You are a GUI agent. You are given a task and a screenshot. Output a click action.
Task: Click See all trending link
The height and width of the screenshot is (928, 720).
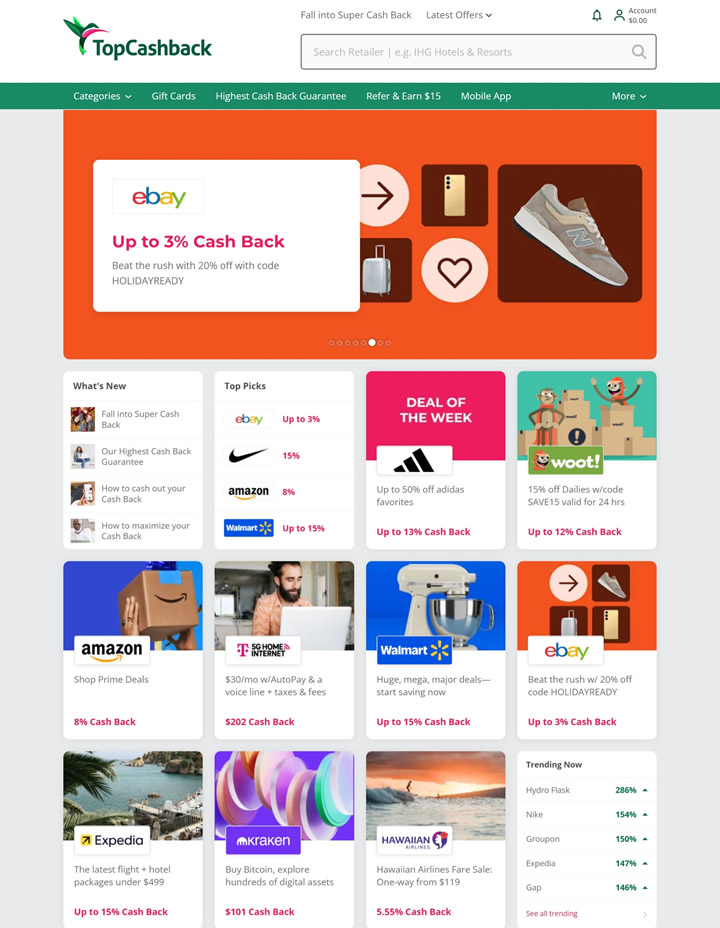pyautogui.click(x=551, y=913)
